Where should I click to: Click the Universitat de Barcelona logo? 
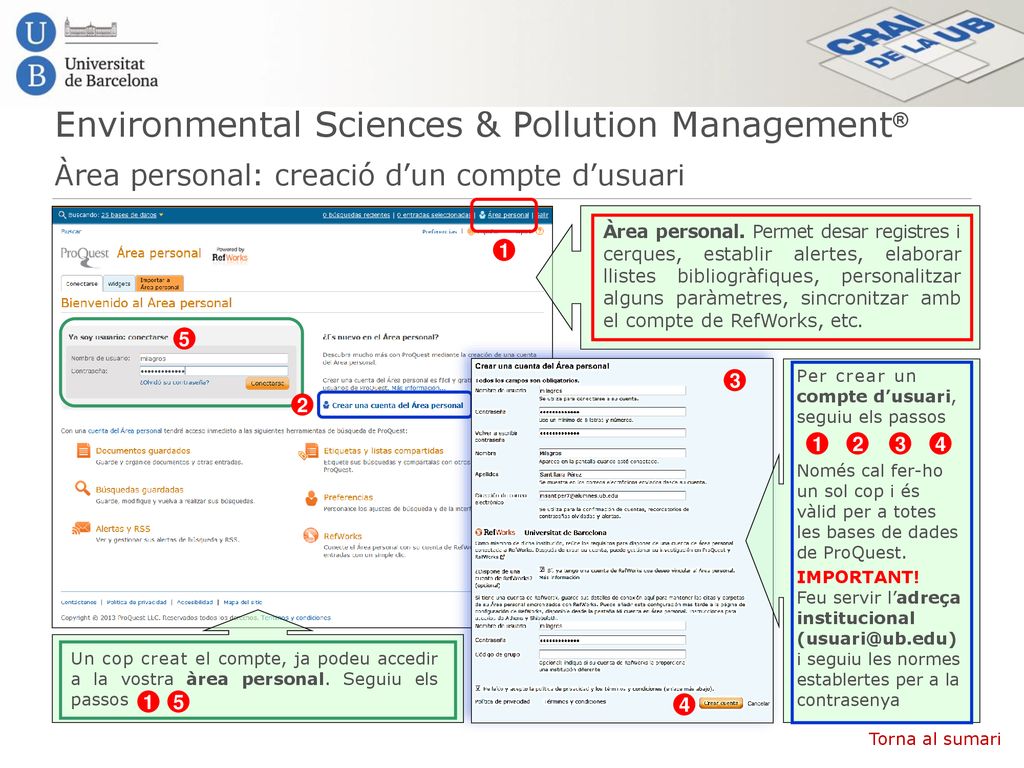point(87,54)
